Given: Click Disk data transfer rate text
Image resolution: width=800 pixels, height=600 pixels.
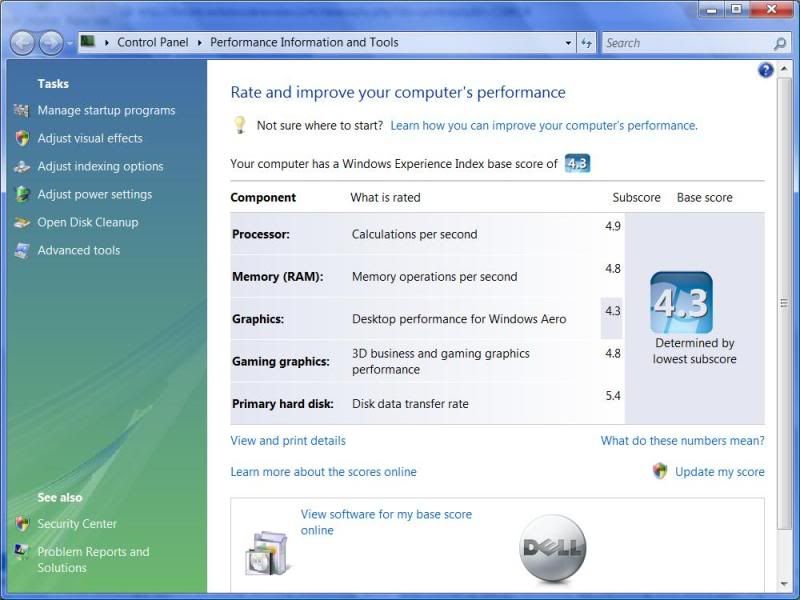Looking at the screenshot, I should [410, 404].
